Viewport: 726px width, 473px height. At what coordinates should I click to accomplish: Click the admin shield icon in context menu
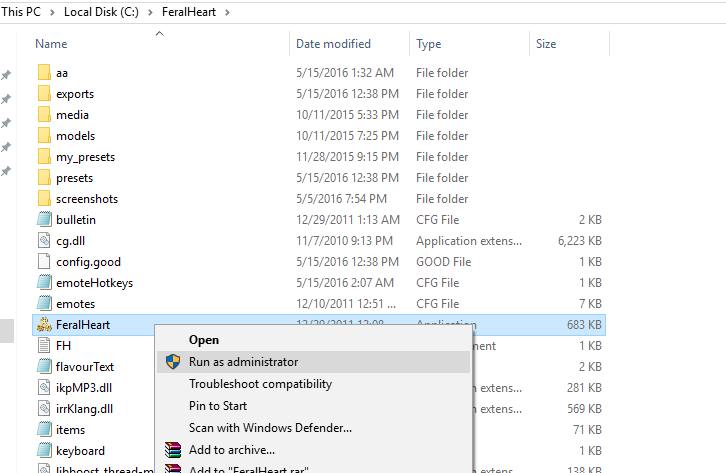(x=173, y=362)
